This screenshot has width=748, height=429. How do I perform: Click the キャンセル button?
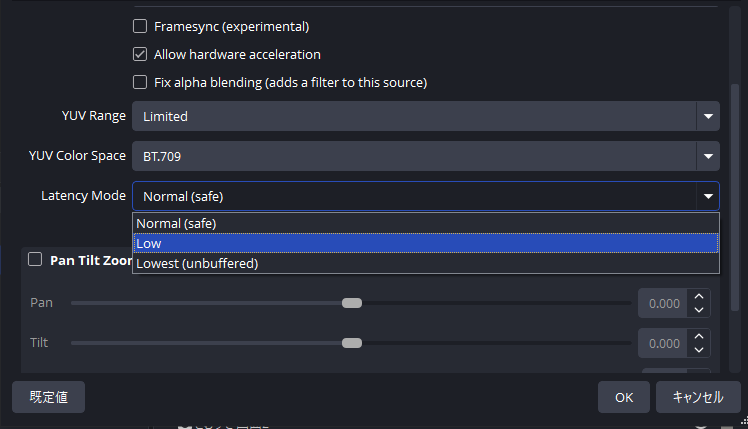[x=697, y=397]
